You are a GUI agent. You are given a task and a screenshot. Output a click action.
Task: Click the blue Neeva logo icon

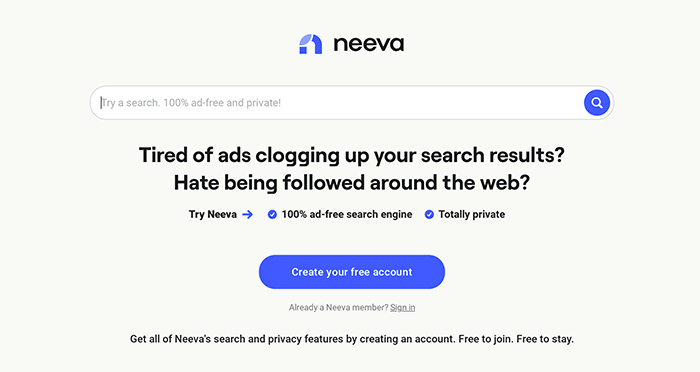point(310,44)
